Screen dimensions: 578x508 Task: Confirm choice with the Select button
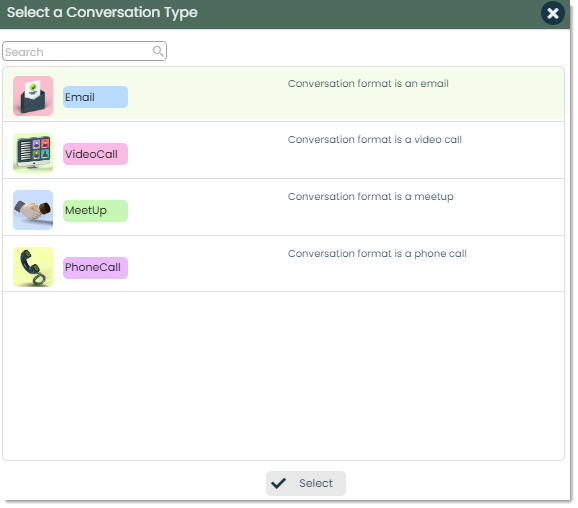pyautogui.click(x=306, y=483)
